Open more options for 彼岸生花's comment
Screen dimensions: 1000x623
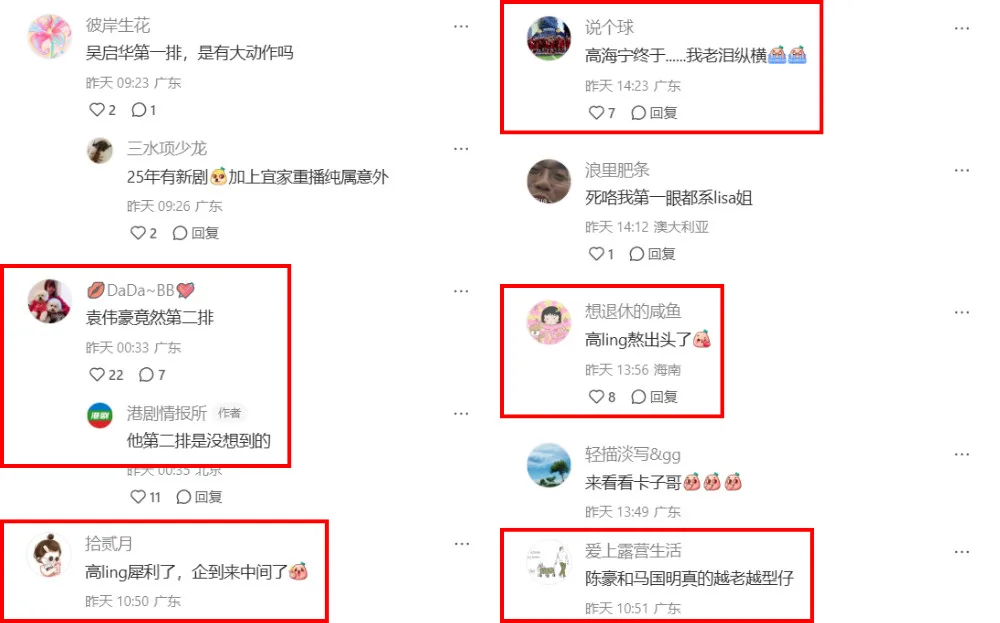(461, 27)
